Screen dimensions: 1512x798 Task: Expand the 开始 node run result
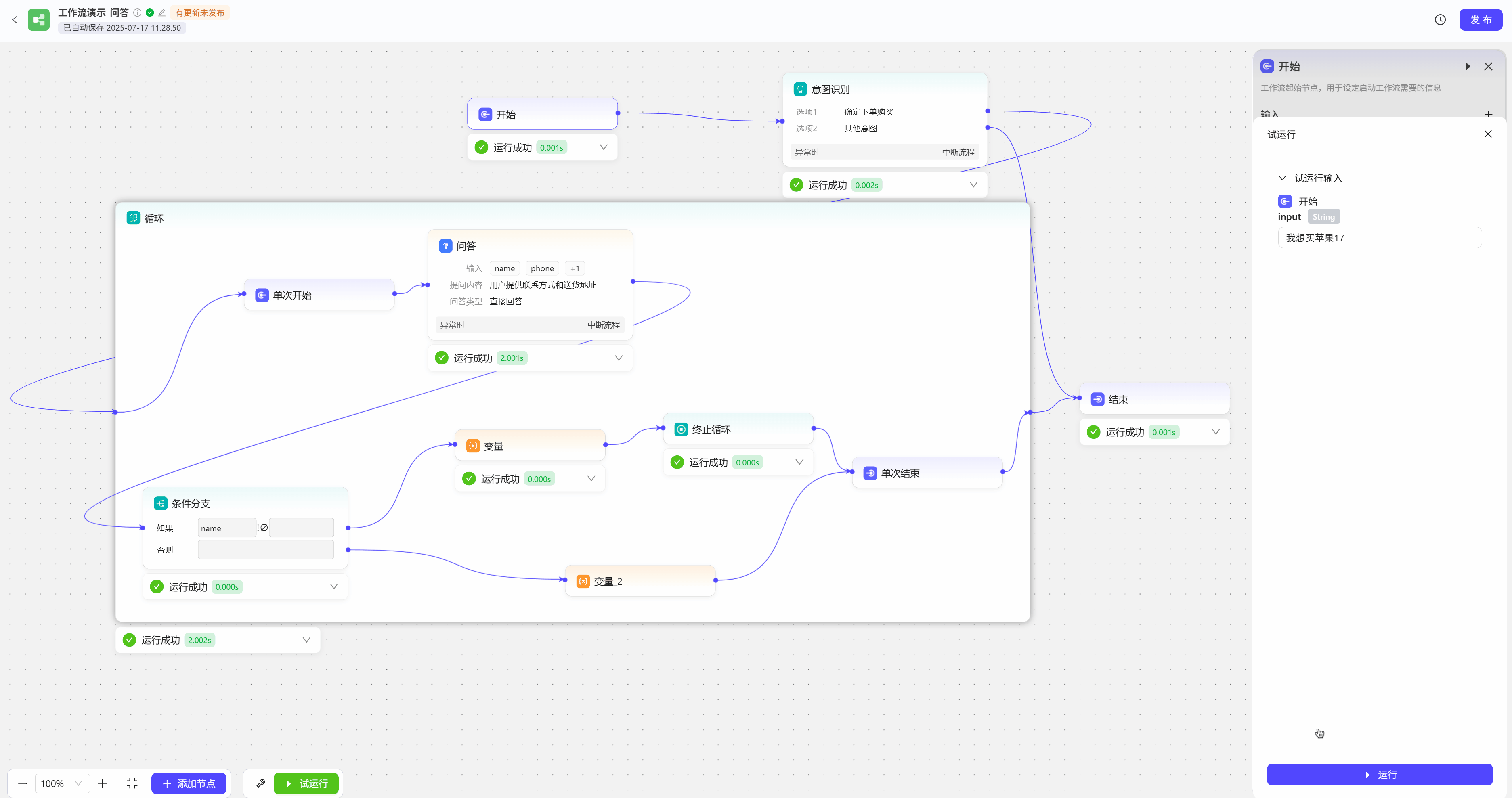[604, 147]
